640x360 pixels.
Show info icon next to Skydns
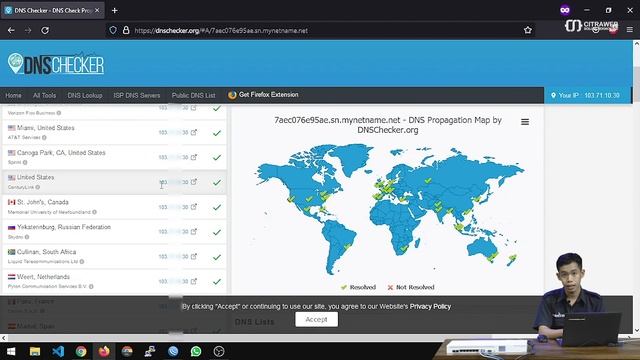[27, 237]
